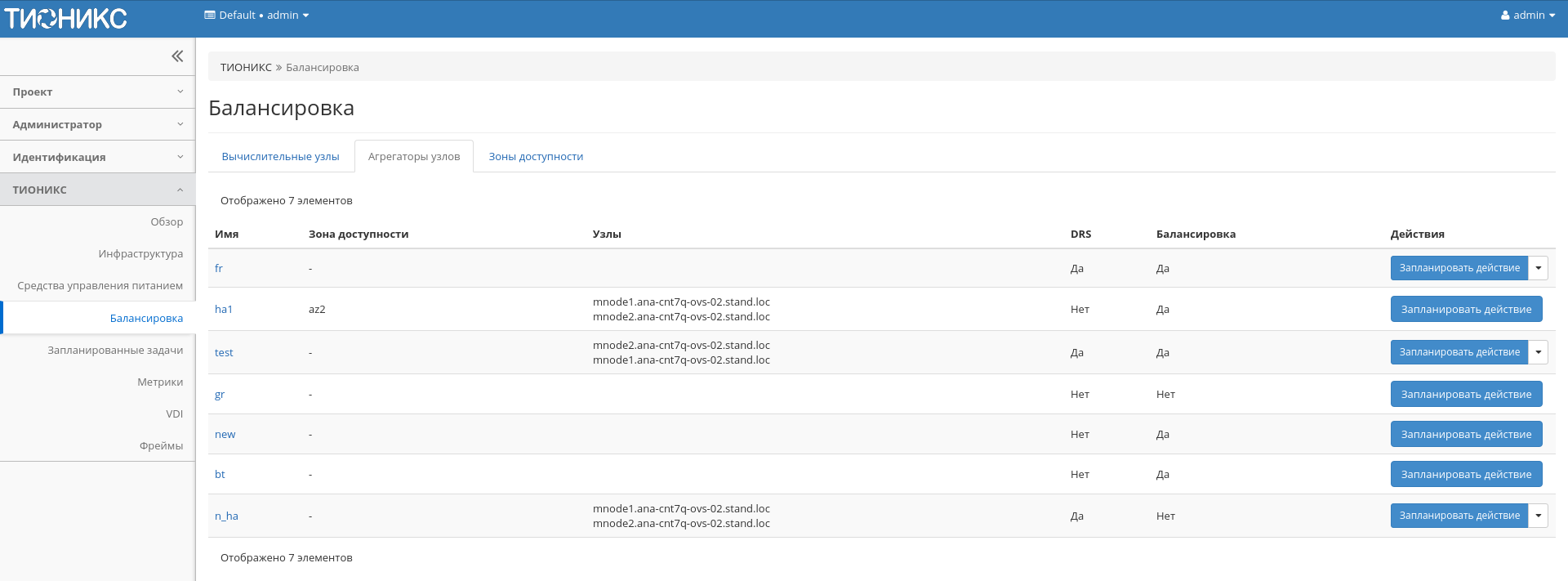This screenshot has height=581, width=1568.
Task: Open the test aggregate link
Action: [x=224, y=353]
